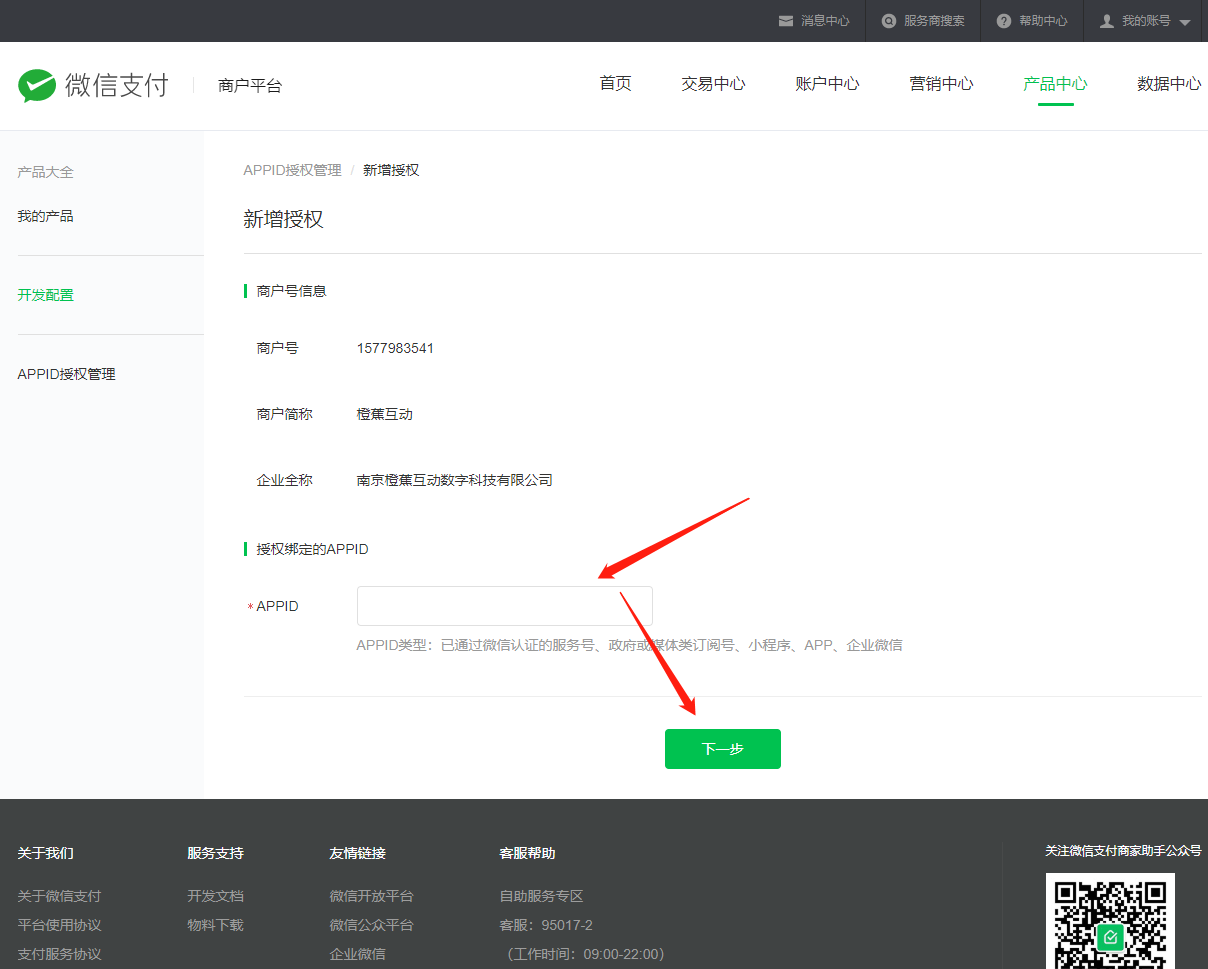Open 支付服务协议 footer link
The image size is (1208, 969).
[59, 954]
